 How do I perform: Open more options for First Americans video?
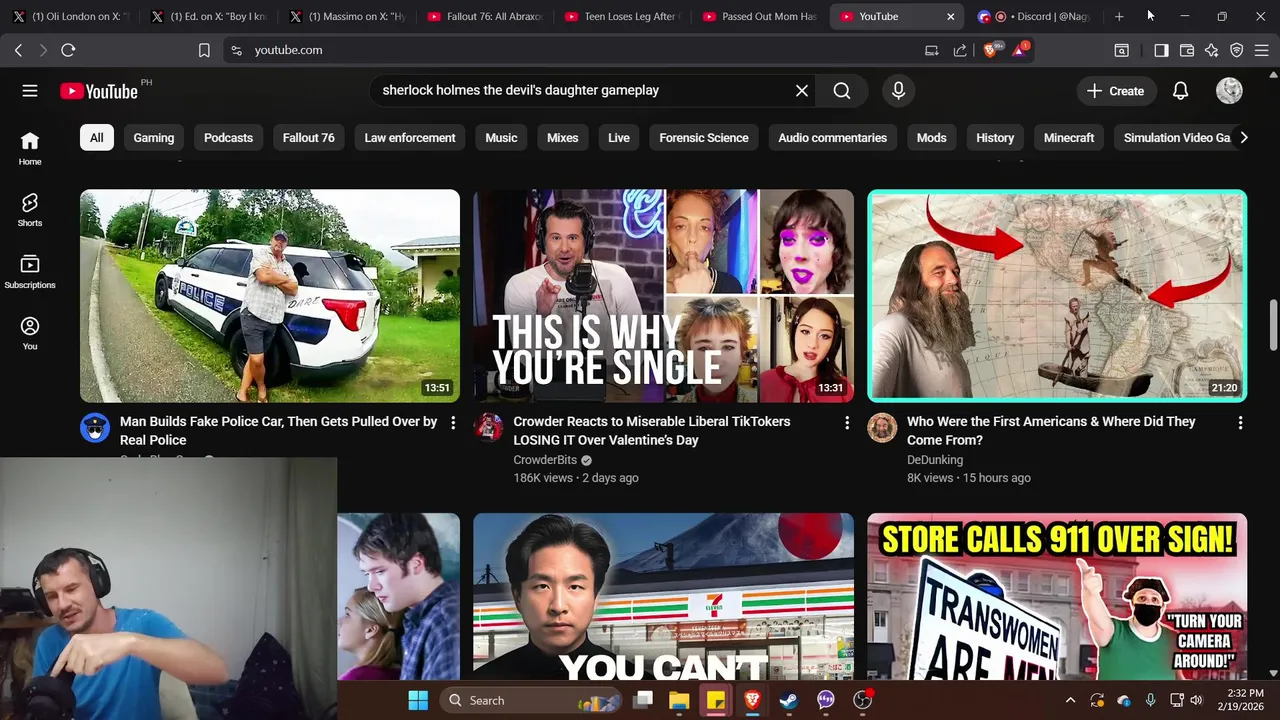pyautogui.click(x=1240, y=423)
